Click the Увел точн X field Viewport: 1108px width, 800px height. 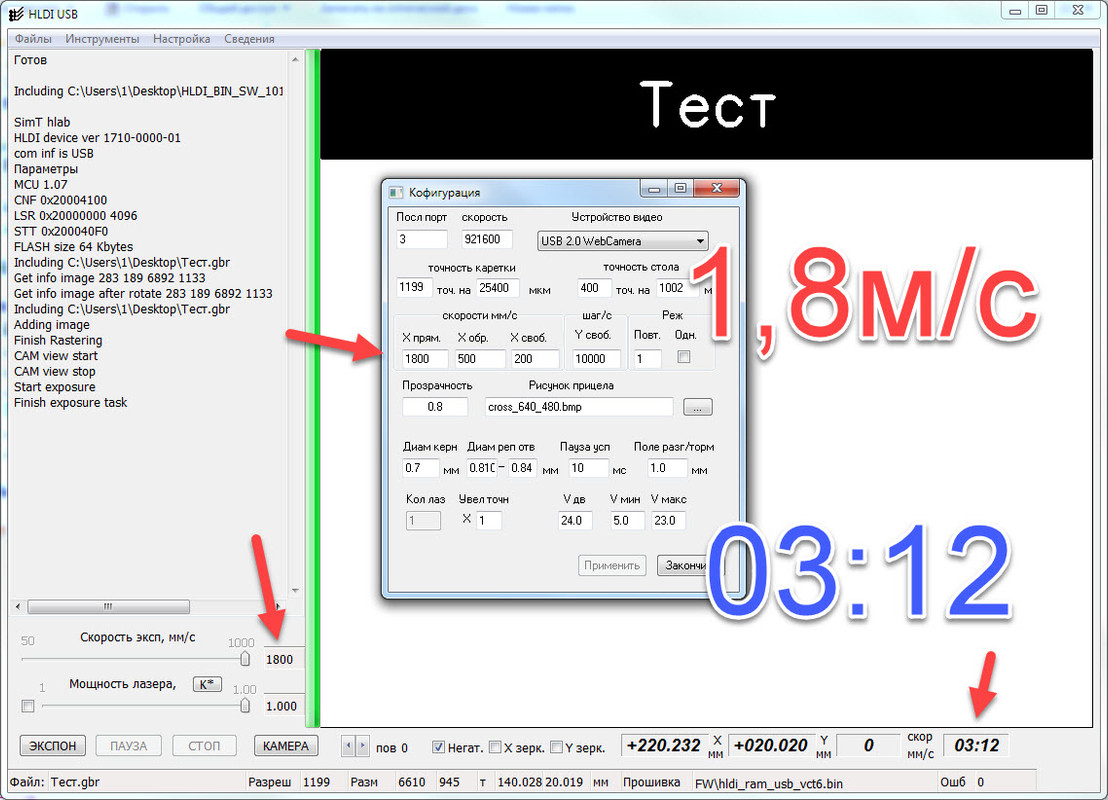point(489,521)
